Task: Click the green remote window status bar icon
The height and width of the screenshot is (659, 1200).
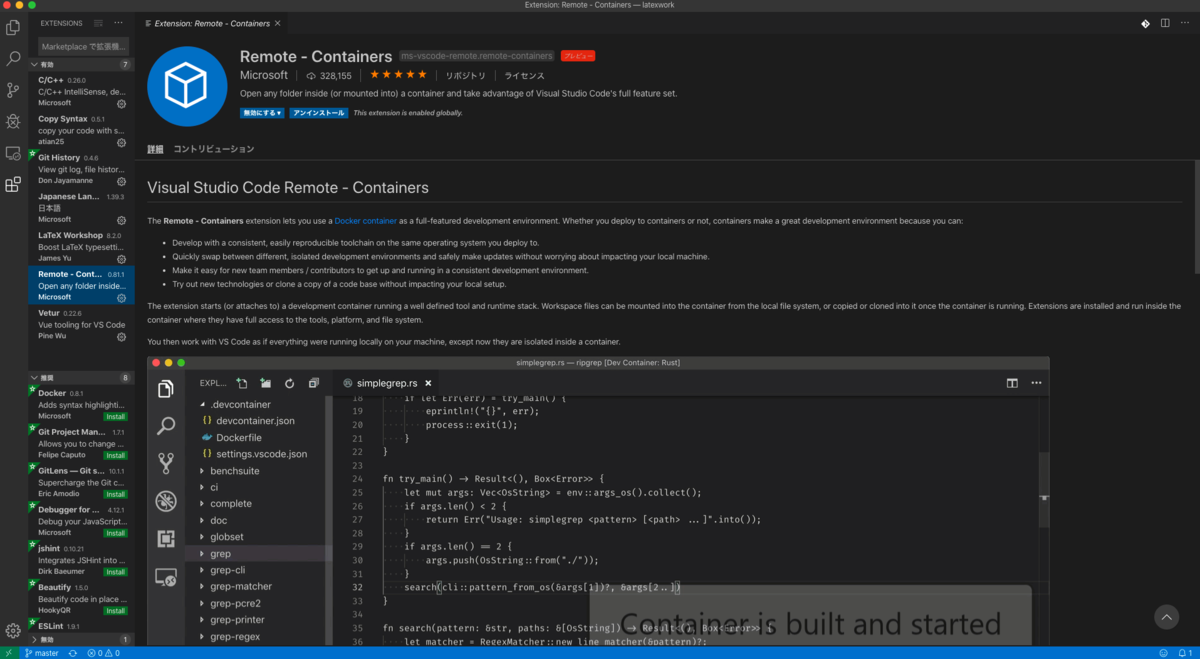Action: tap(8, 653)
